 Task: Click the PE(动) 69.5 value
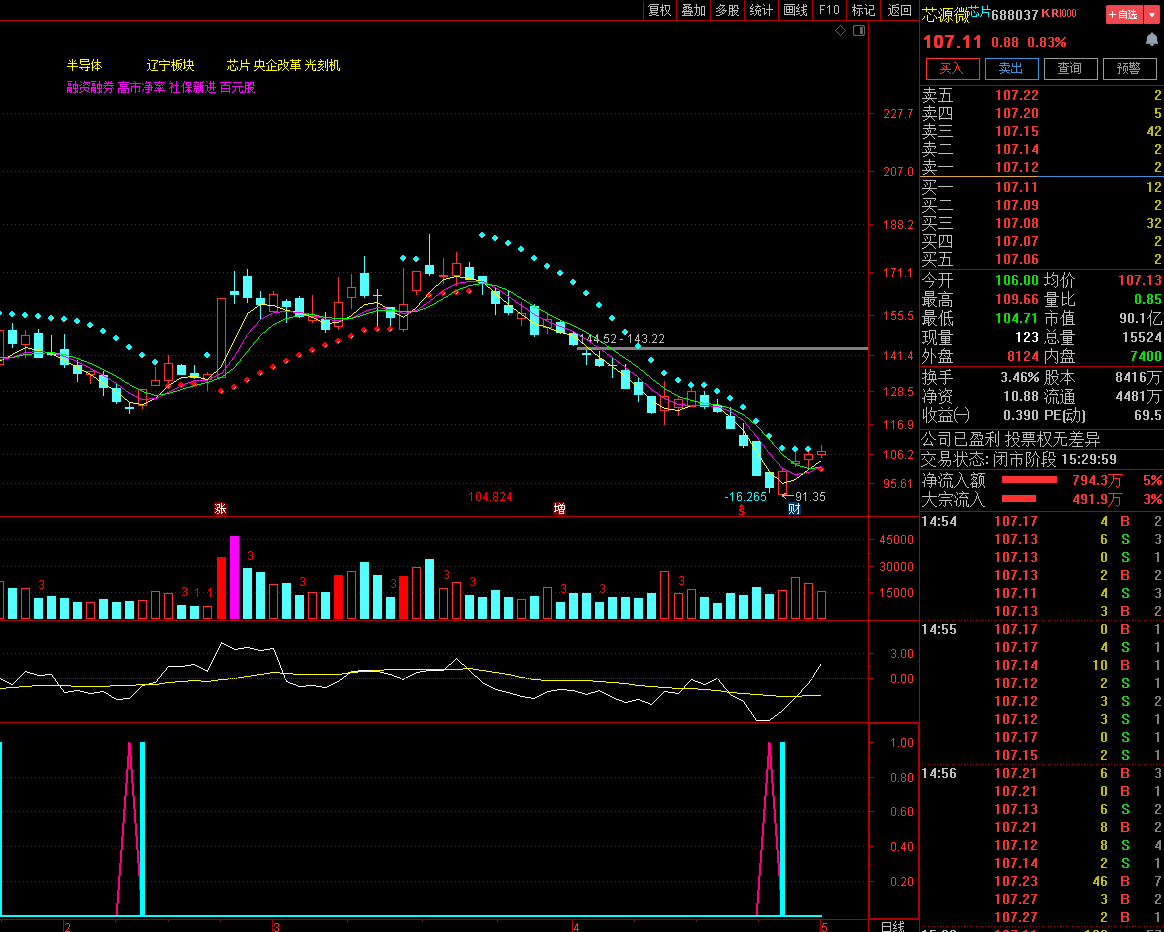[1148, 415]
